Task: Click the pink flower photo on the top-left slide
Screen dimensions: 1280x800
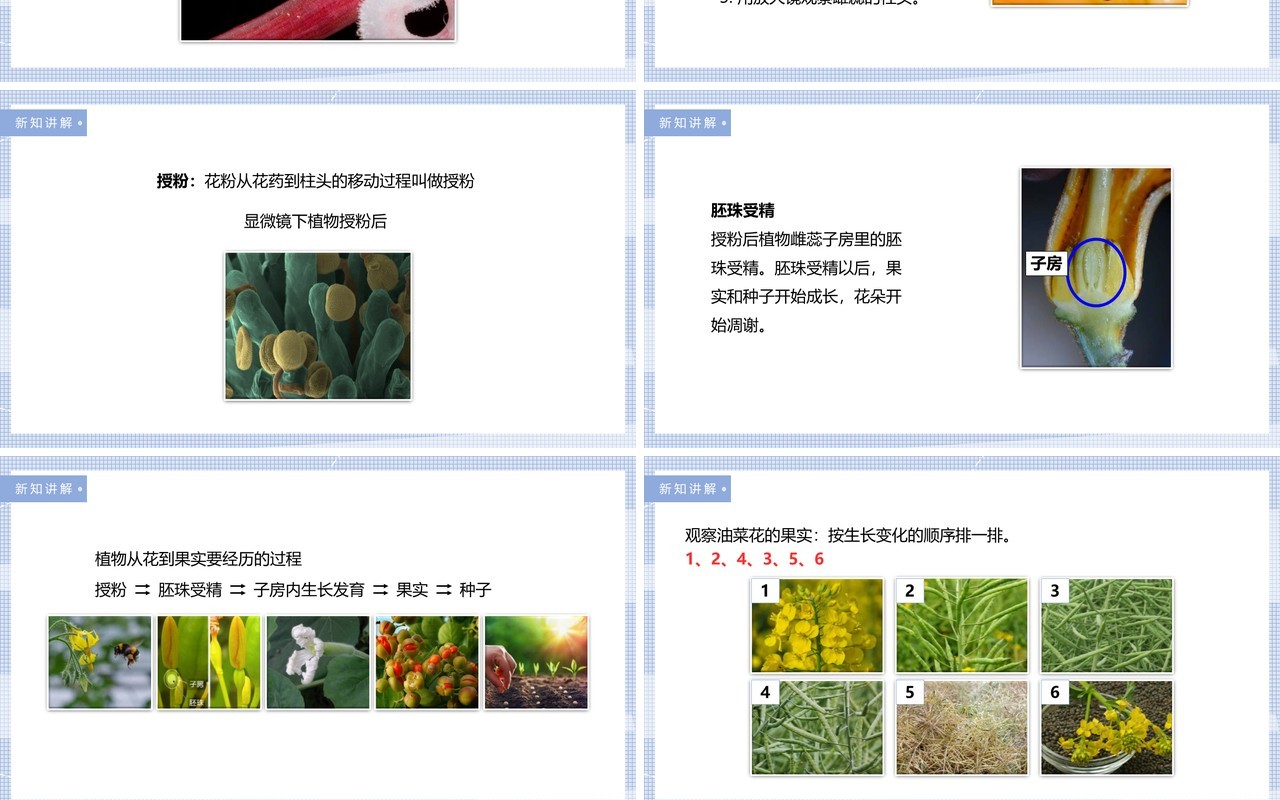Action: pos(318,20)
